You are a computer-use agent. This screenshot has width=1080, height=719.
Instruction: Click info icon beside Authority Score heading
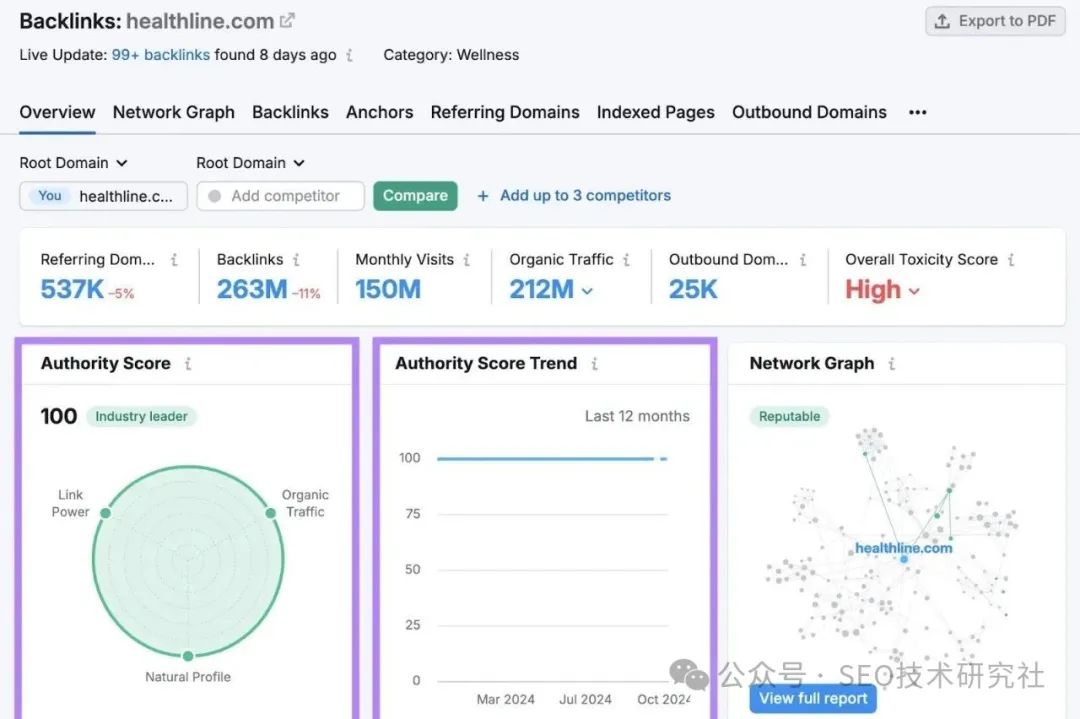(x=188, y=364)
